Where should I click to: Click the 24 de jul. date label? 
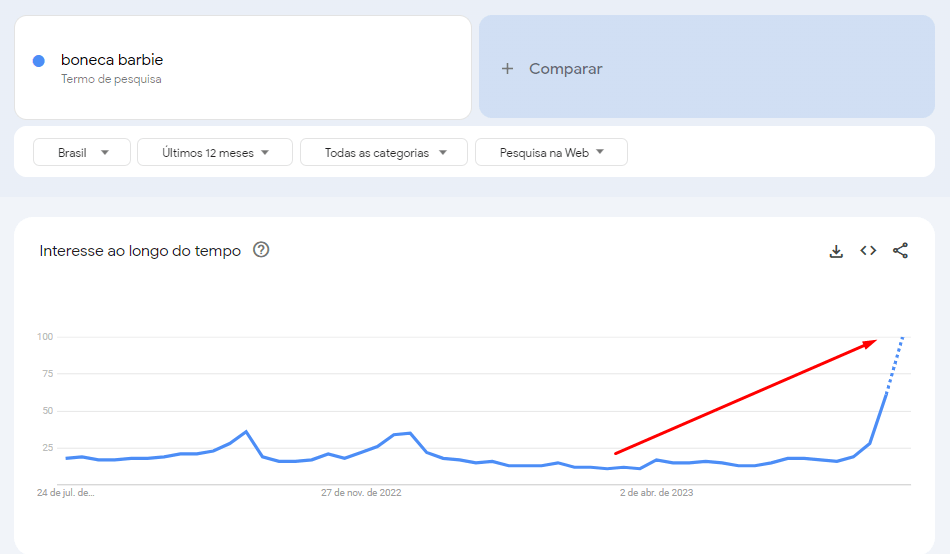[65, 493]
